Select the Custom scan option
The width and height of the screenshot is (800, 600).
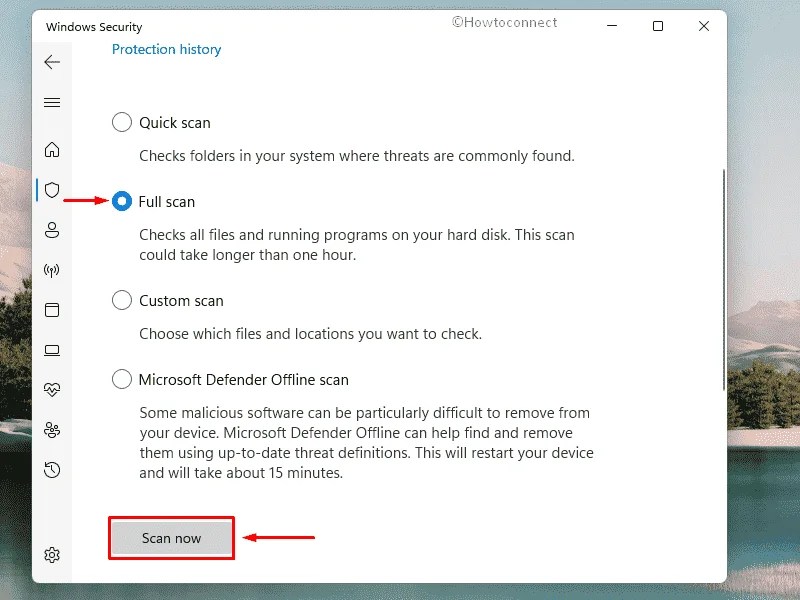tap(121, 299)
